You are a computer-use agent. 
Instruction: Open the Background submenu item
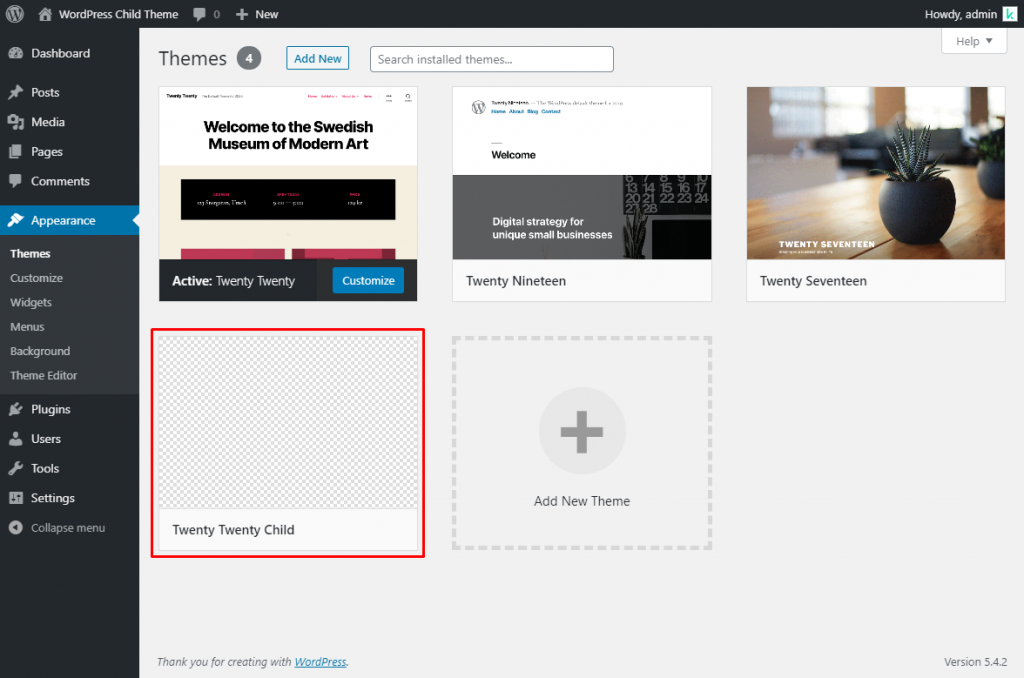[x=40, y=351]
